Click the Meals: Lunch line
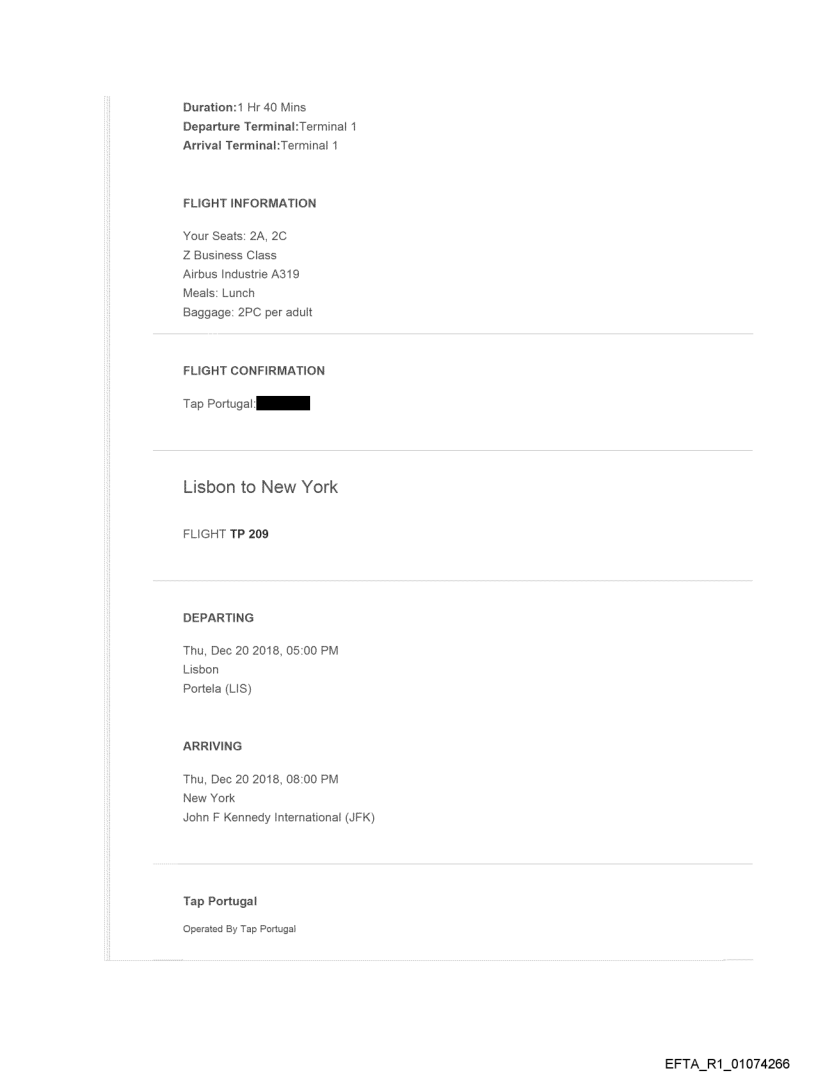816x1073 pixels. pyautogui.click(x=219, y=293)
